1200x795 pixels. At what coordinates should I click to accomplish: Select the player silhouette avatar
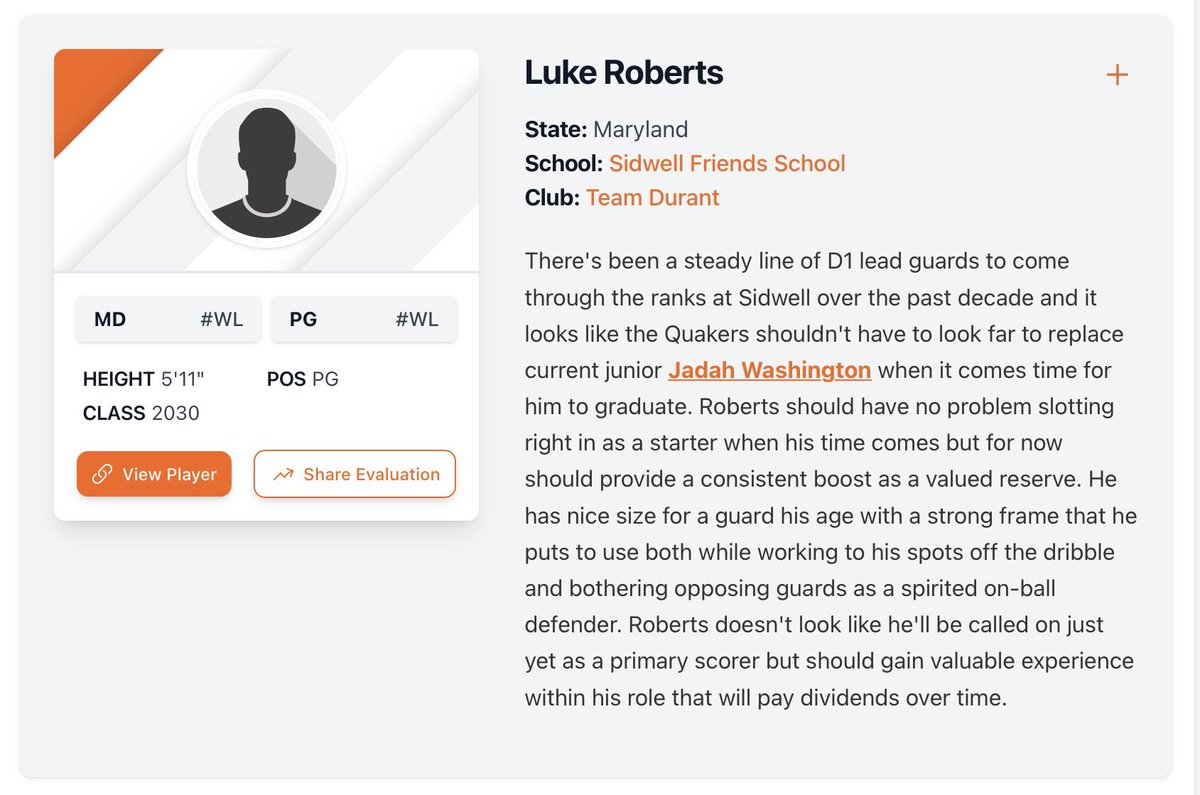click(x=266, y=167)
